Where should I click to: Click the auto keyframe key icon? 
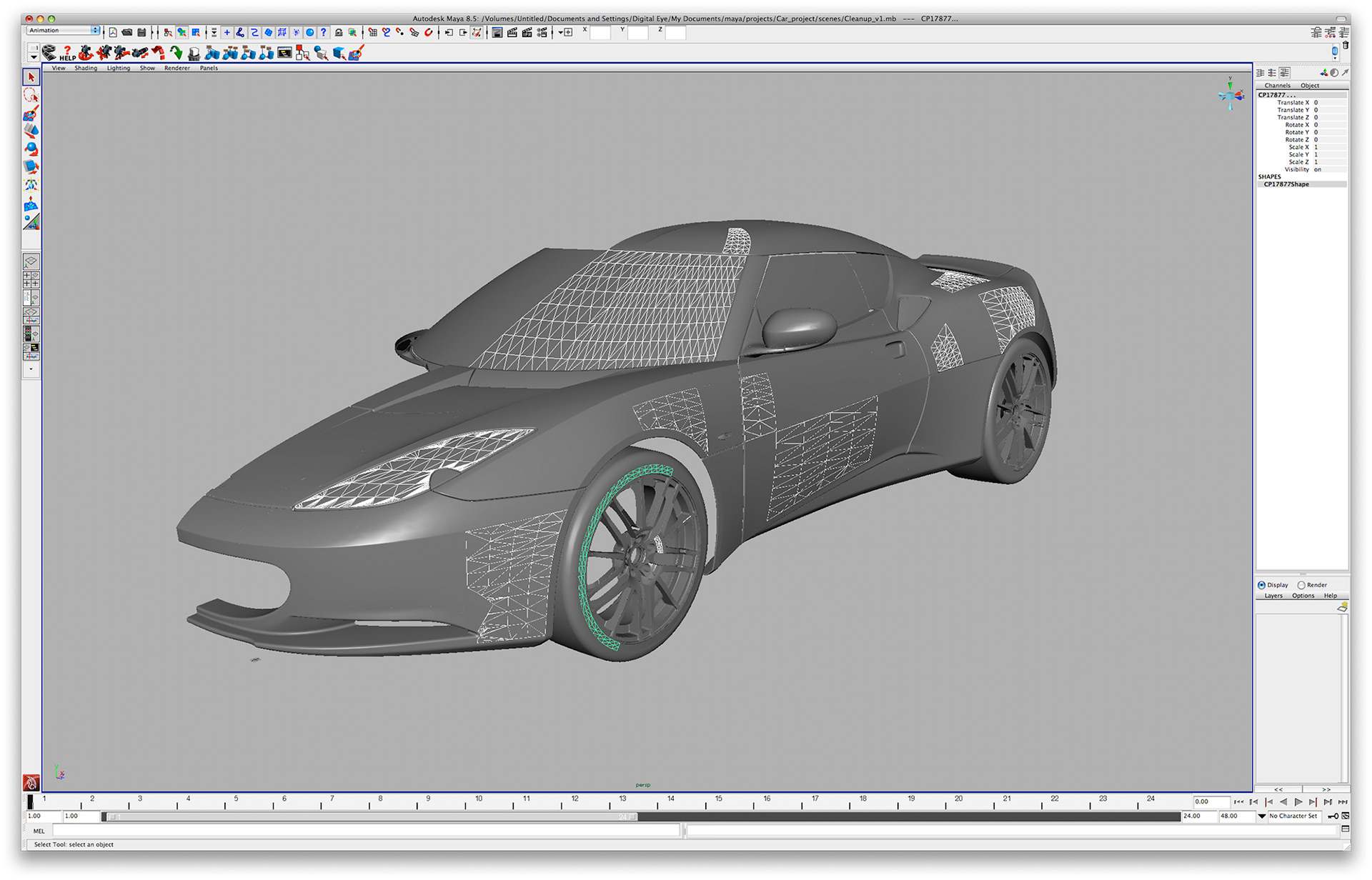click(1332, 816)
